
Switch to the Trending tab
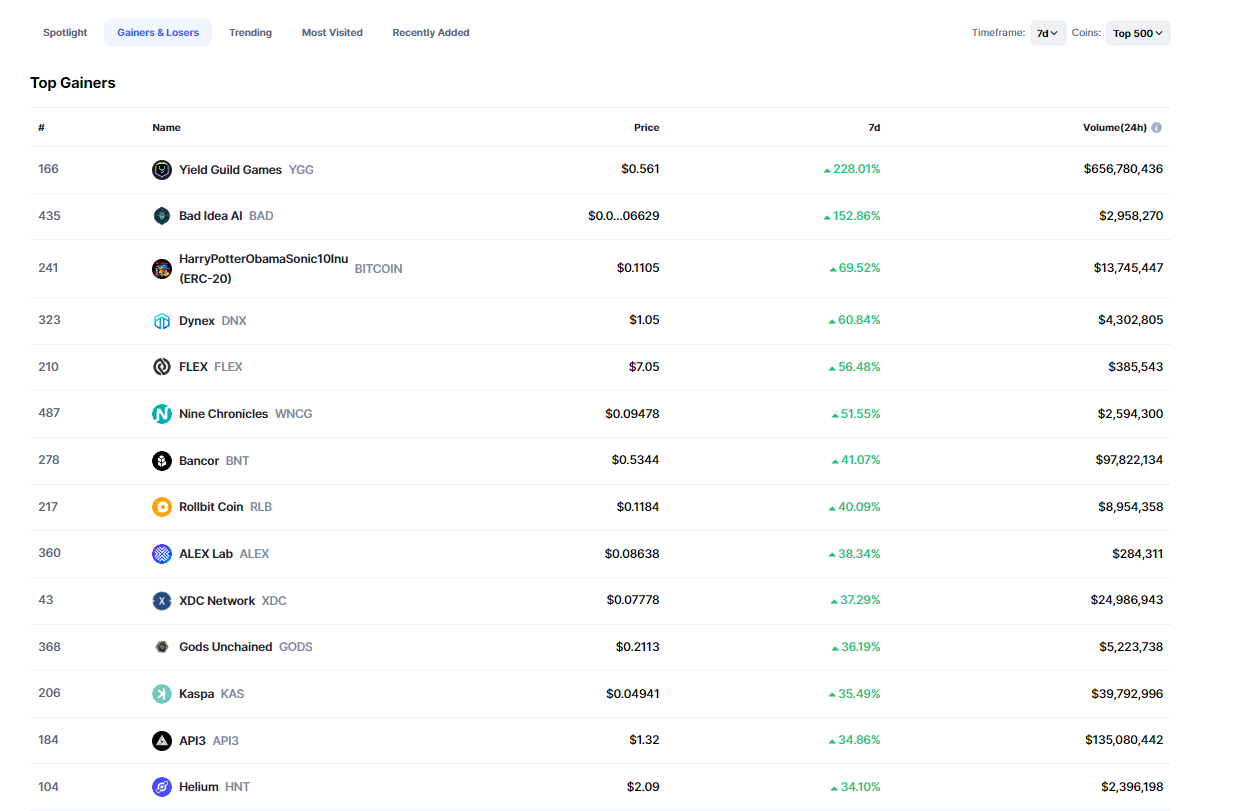pos(250,33)
